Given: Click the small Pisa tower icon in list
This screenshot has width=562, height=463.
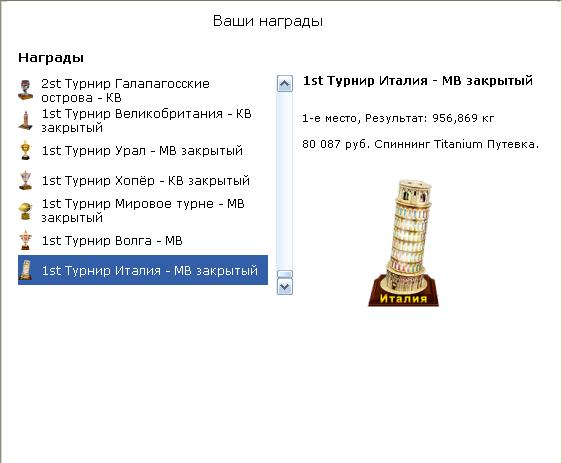Looking at the screenshot, I should [25, 270].
